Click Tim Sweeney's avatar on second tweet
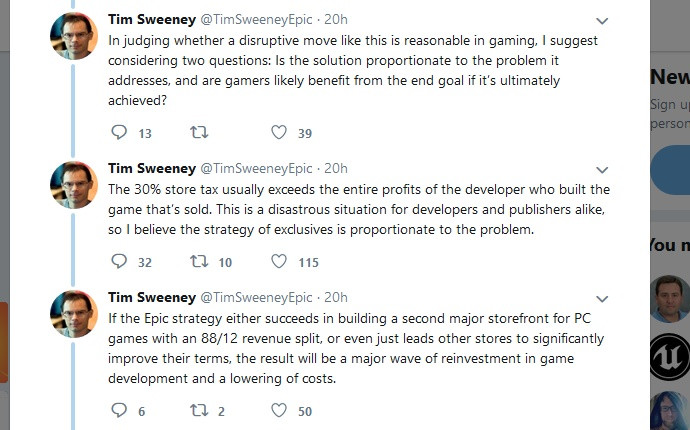 (x=74, y=185)
